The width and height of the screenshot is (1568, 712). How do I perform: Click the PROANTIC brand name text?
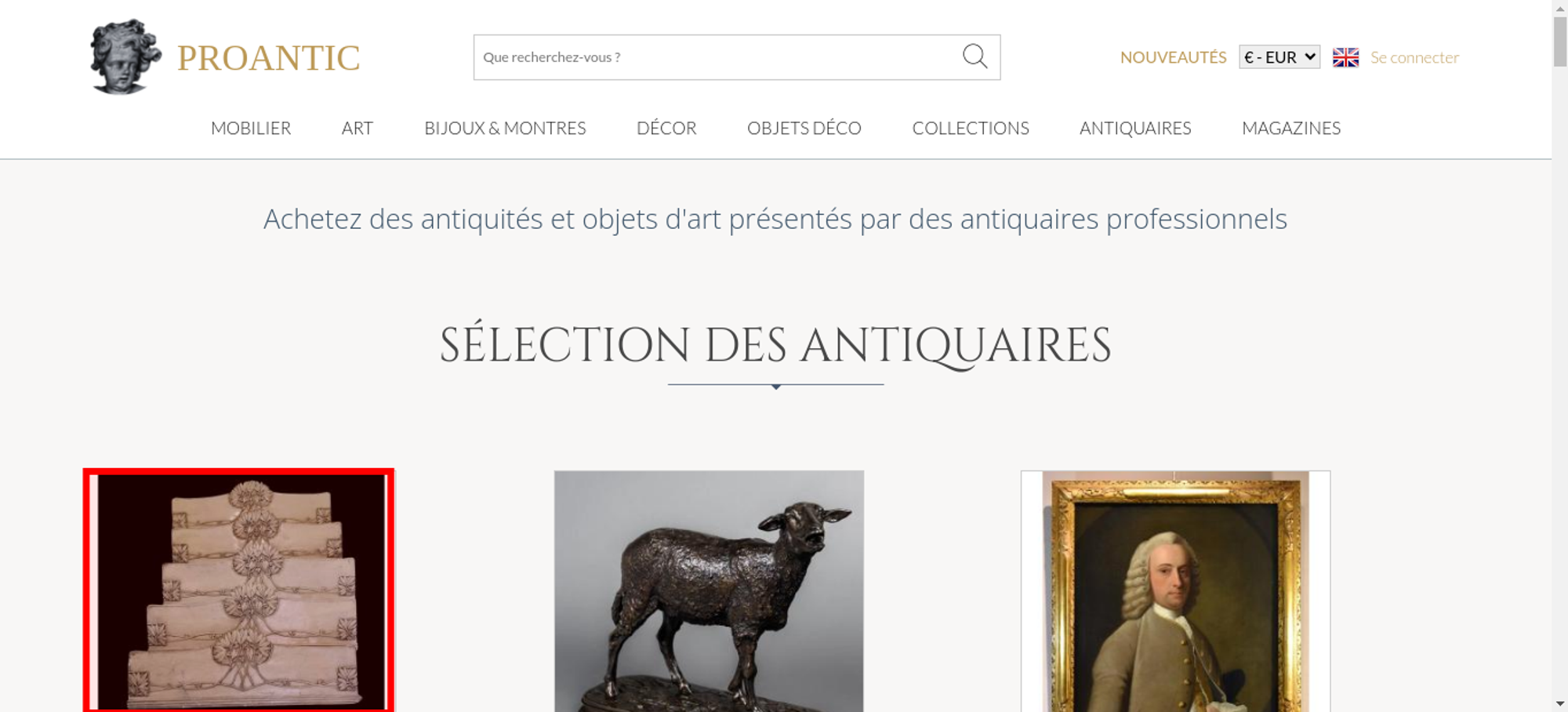point(268,58)
